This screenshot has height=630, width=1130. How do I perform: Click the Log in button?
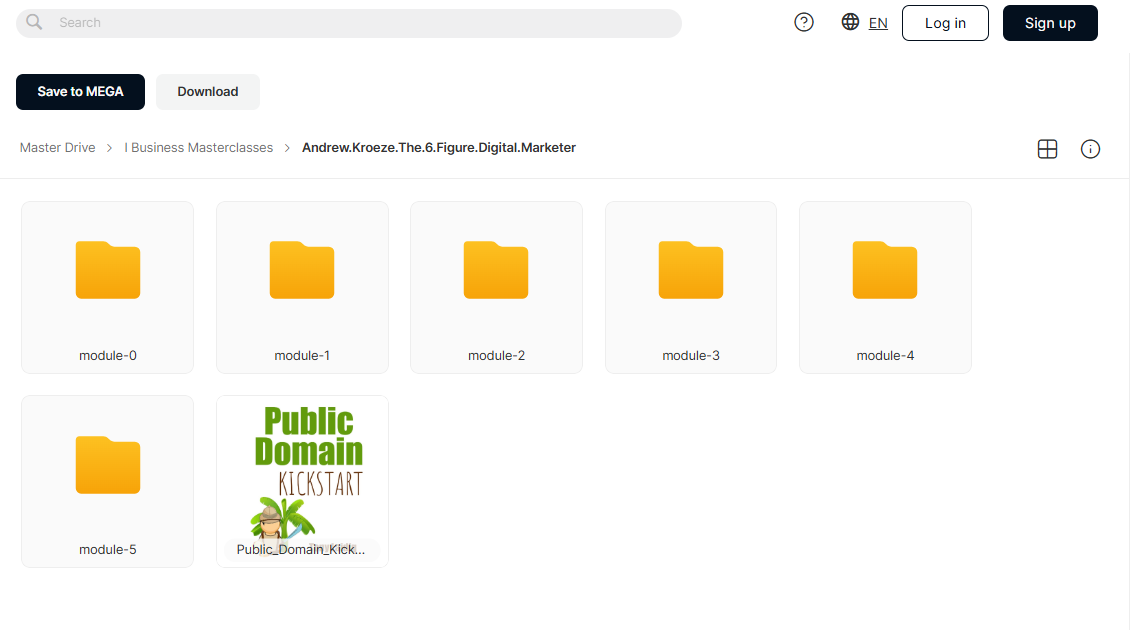point(945,23)
